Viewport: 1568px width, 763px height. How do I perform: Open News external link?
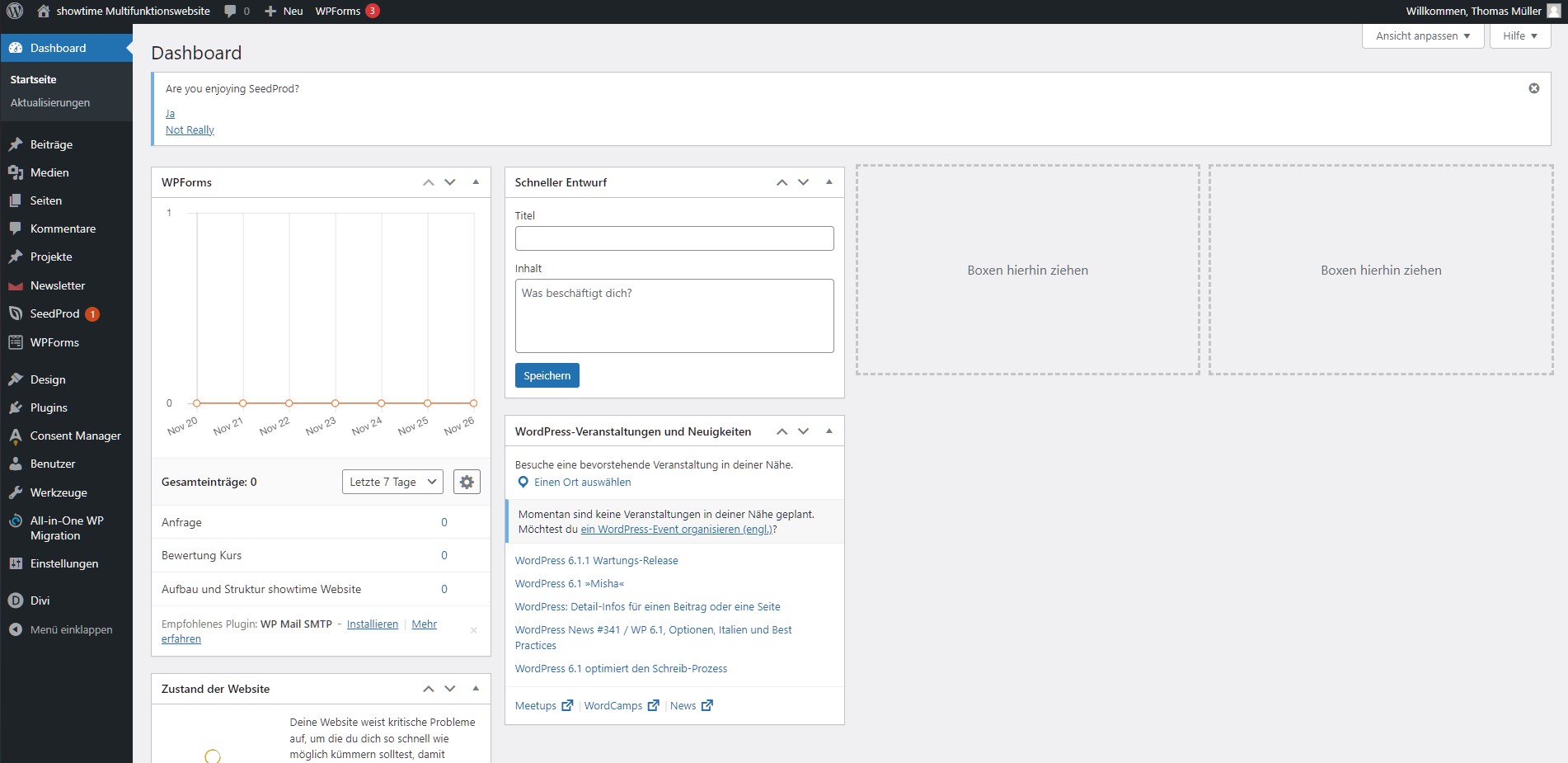[691, 706]
